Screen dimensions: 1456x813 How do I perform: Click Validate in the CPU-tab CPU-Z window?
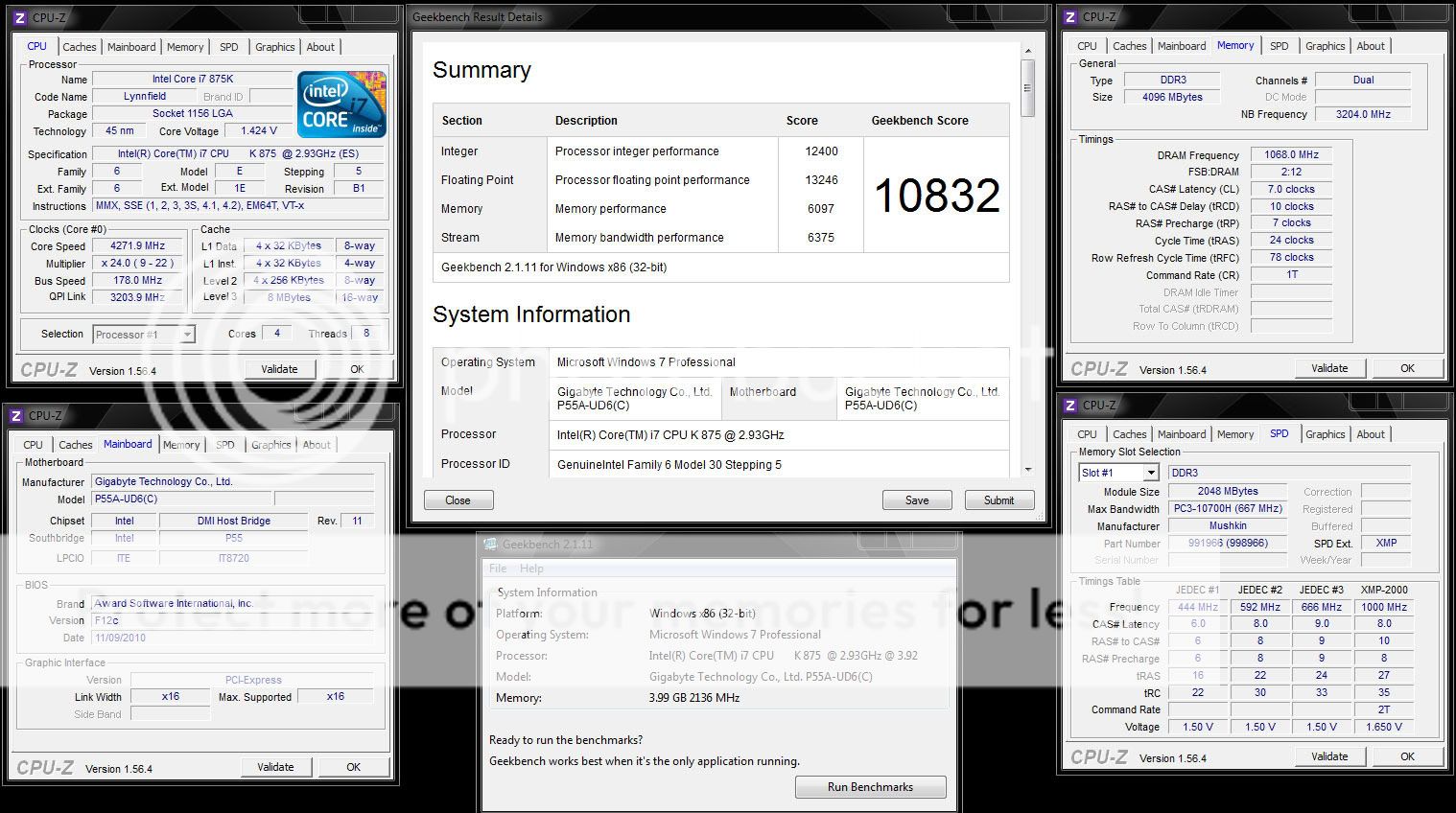tap(279, 369)
